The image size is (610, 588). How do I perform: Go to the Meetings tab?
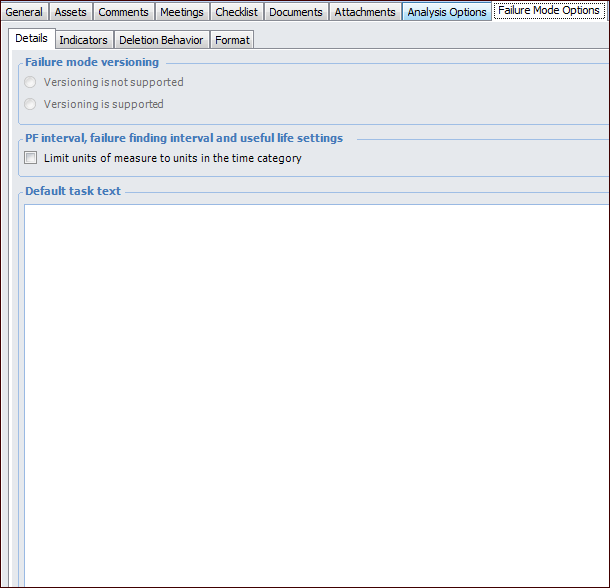(x=182, y=12)
